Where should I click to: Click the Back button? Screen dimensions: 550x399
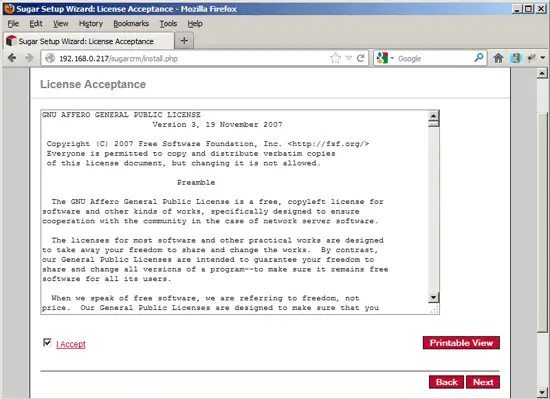pos(447,382)
